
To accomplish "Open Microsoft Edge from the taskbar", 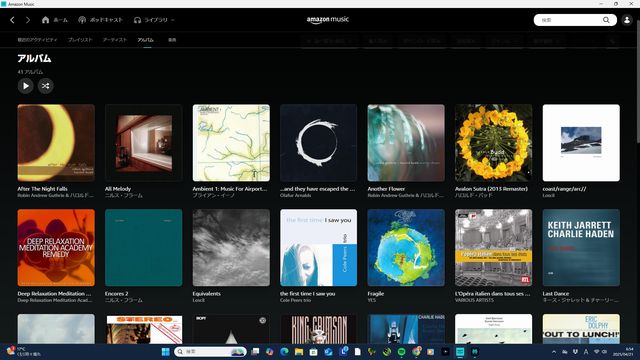I will [x=284, y=352].
